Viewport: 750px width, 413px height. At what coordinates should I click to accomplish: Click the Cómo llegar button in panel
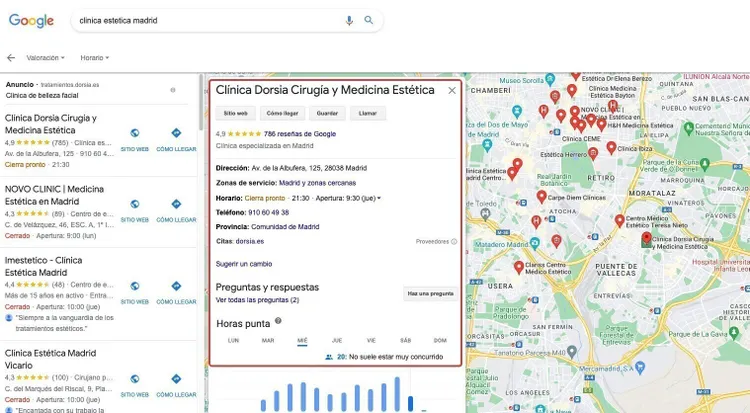(x=282, y=113)
